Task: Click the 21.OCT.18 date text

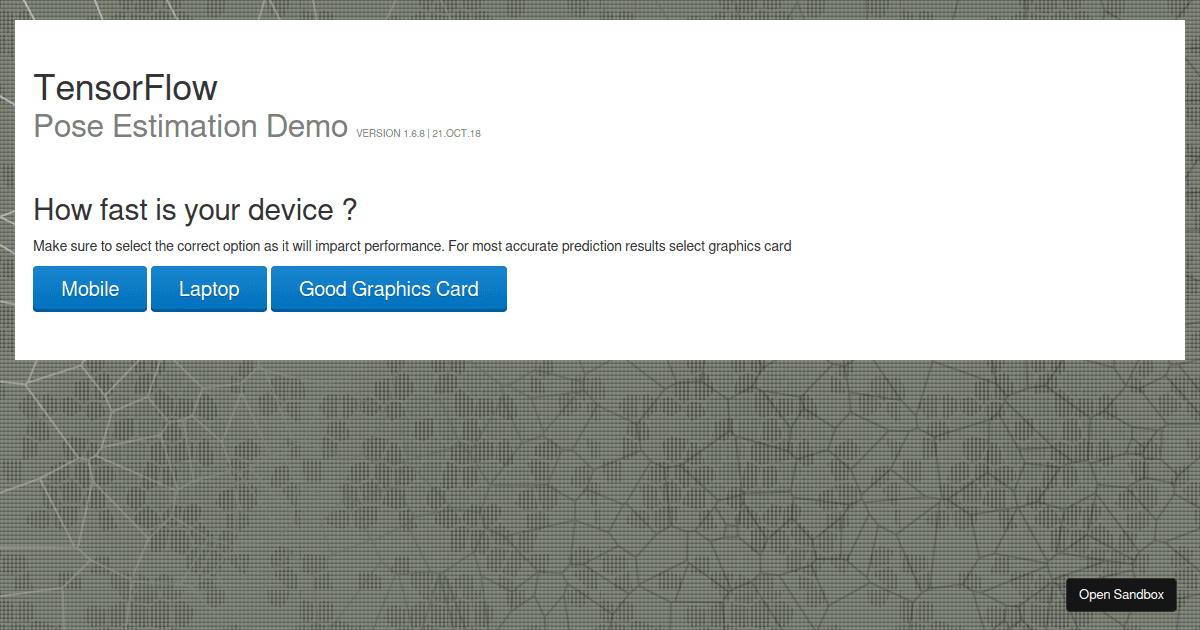Action: coord(456,134)
